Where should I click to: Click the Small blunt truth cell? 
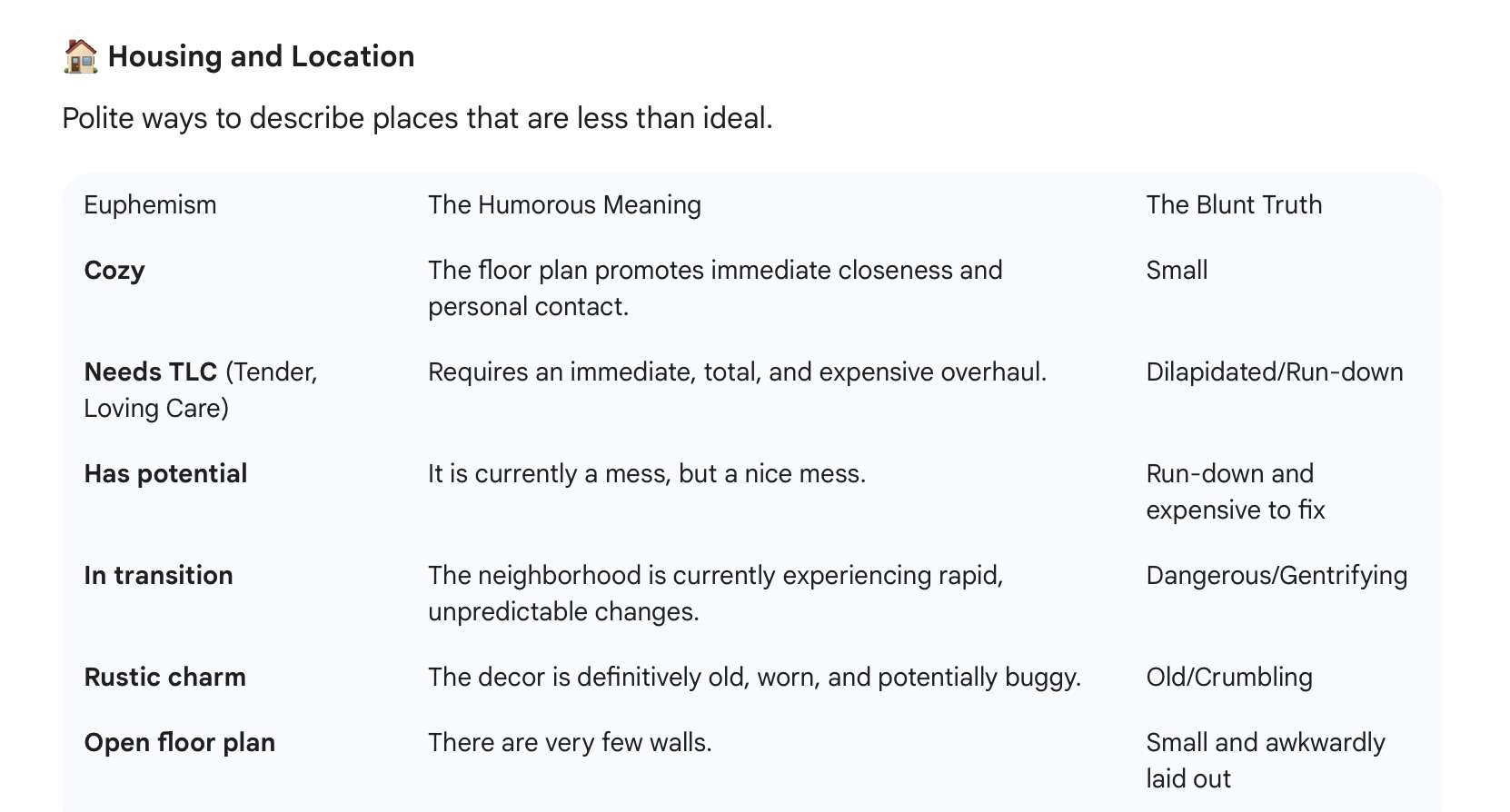[x=1177, y=271]
